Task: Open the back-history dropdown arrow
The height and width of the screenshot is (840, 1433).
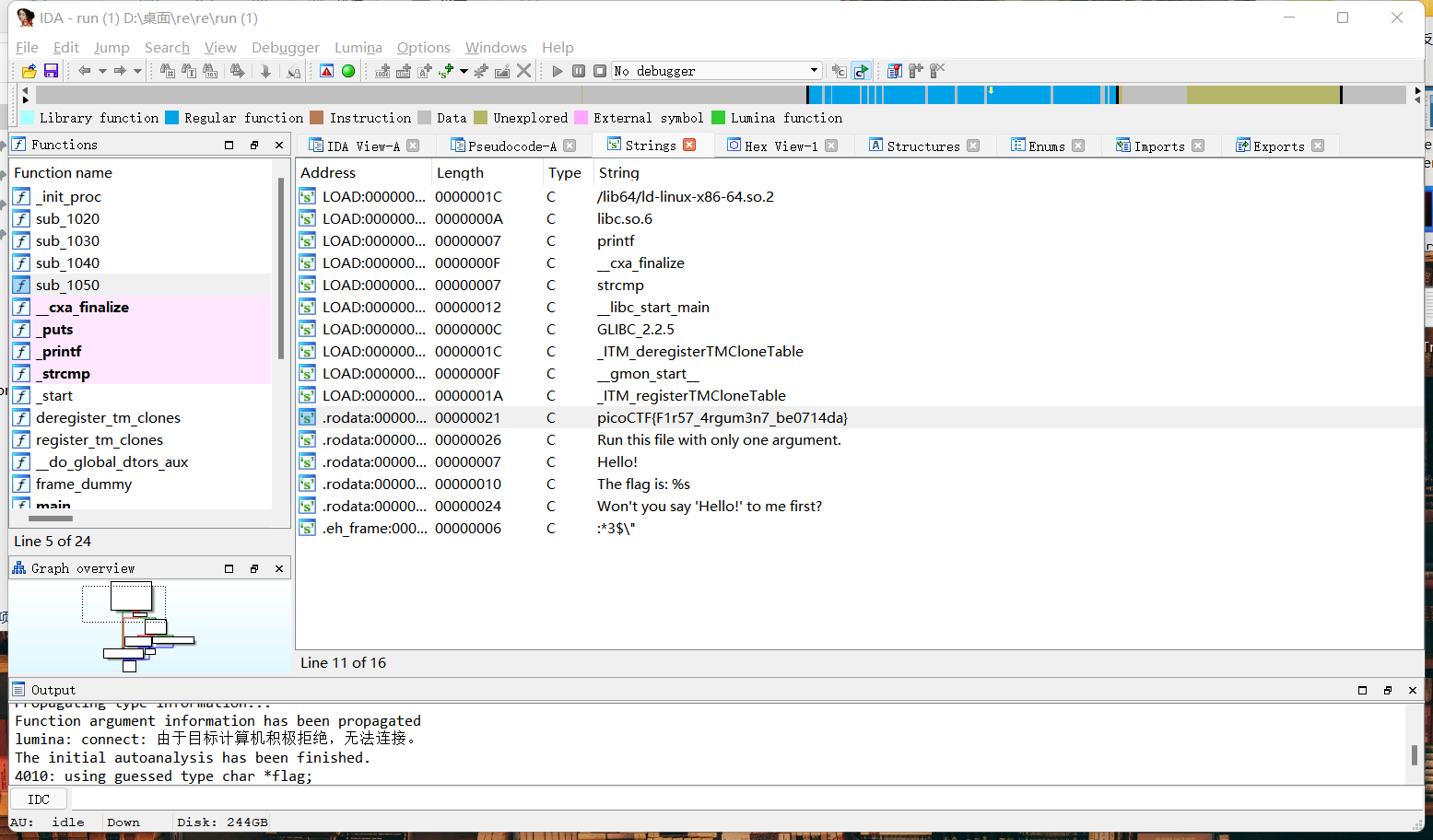Action: 102,71
